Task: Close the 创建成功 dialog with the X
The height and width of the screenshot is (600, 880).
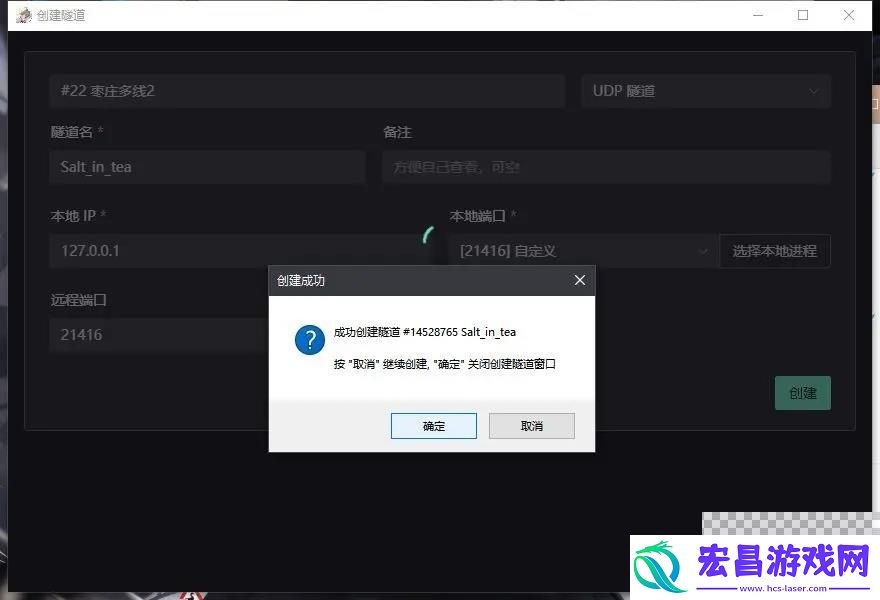Action: coord(580,280)
